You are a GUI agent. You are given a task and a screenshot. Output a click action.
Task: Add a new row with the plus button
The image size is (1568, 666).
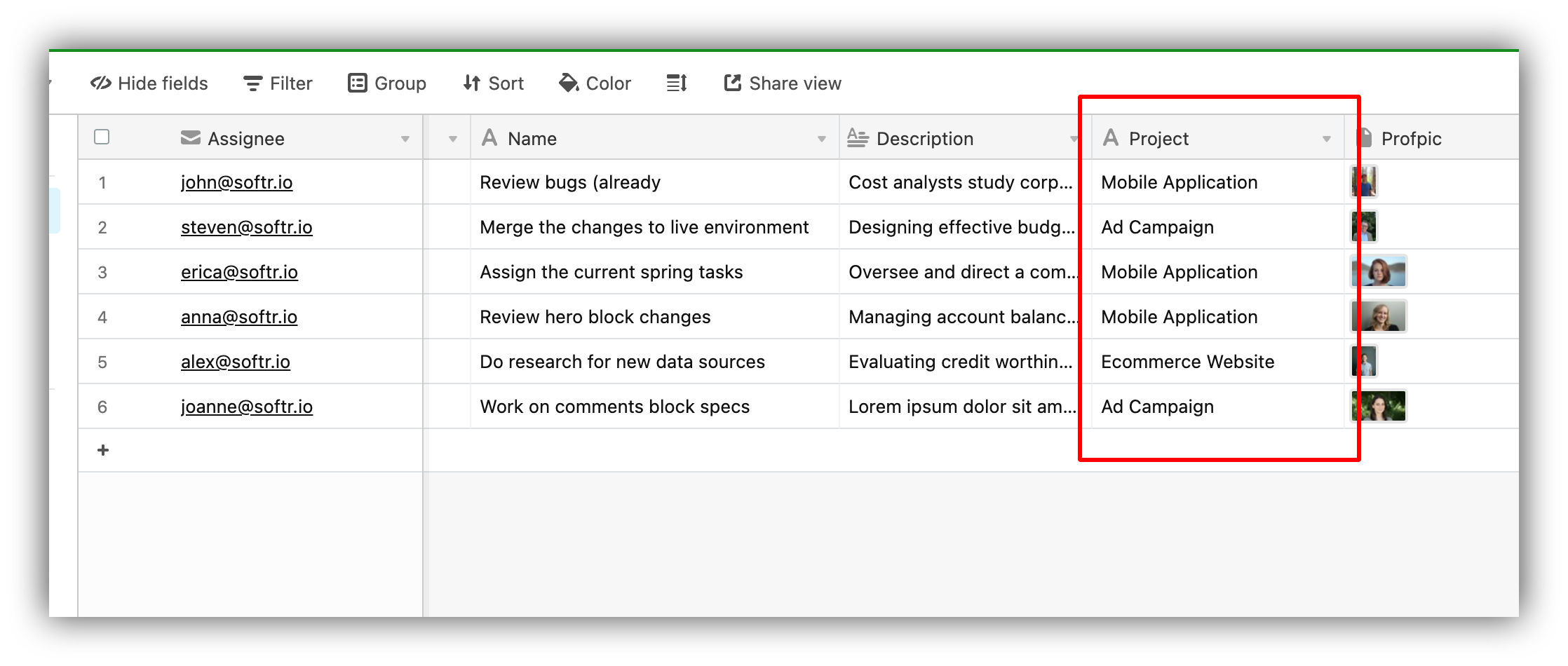tap(102, 449)
